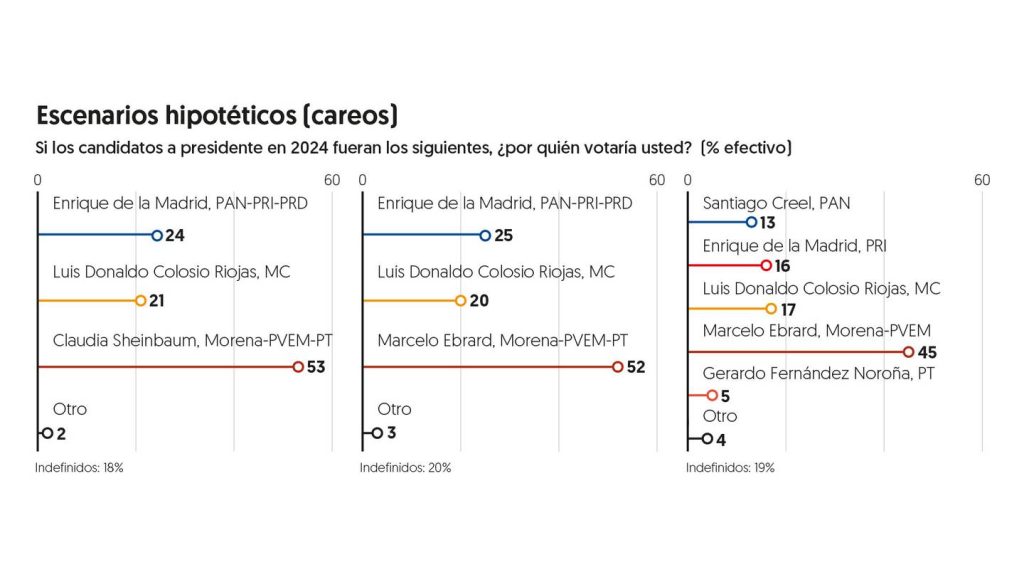The height and width of the screenshot is (577, 1024).
Task: Click Claudia Sheinbaum's 53 percent data marker
Action: click(298, 367)
